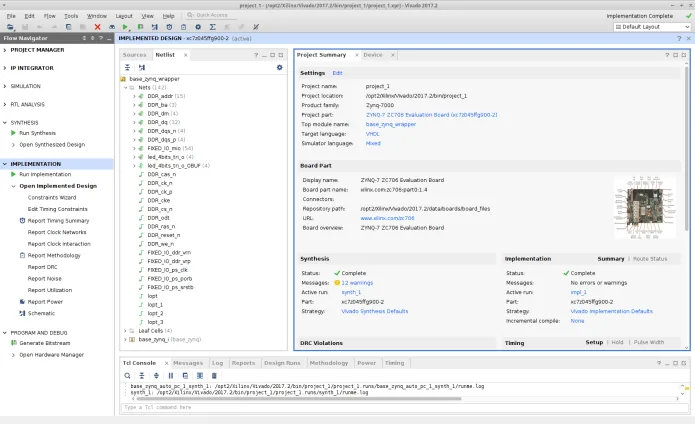Click the Tcl command input field
This screenshot has width=695, height=424.
pyautogui.click(x=404, y=407)
